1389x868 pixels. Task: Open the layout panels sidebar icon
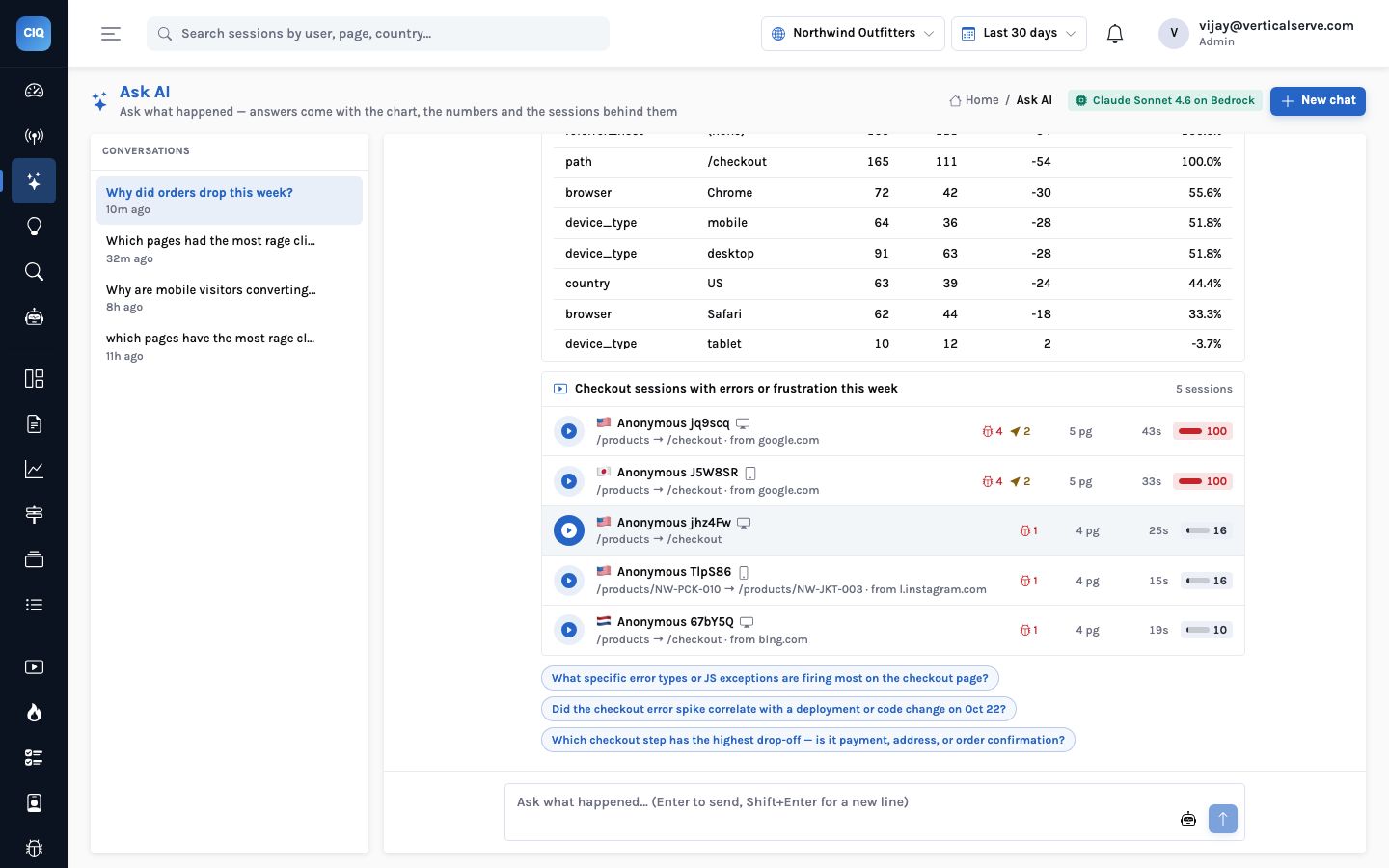point(34,378)
